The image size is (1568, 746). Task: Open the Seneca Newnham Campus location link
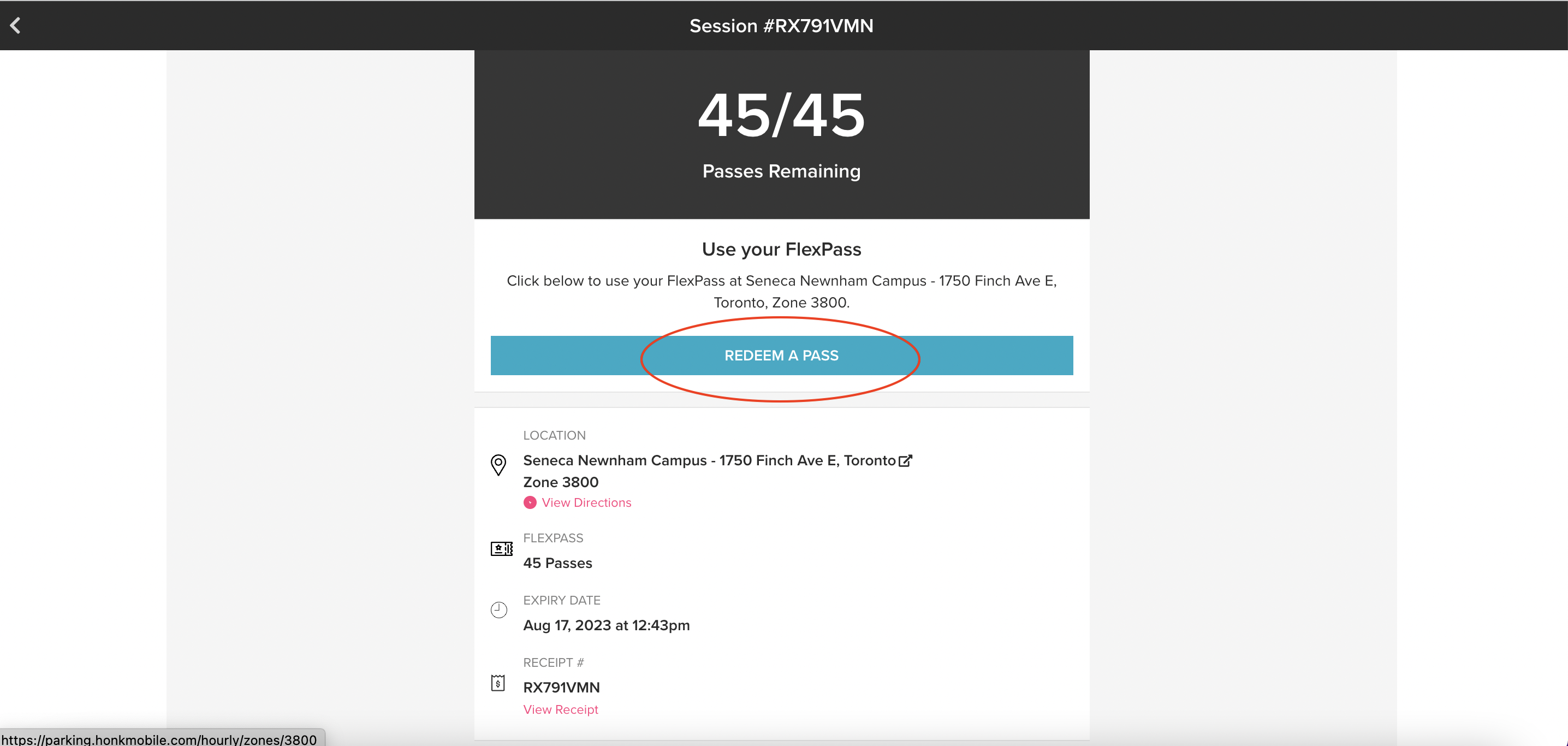(709, 460)
